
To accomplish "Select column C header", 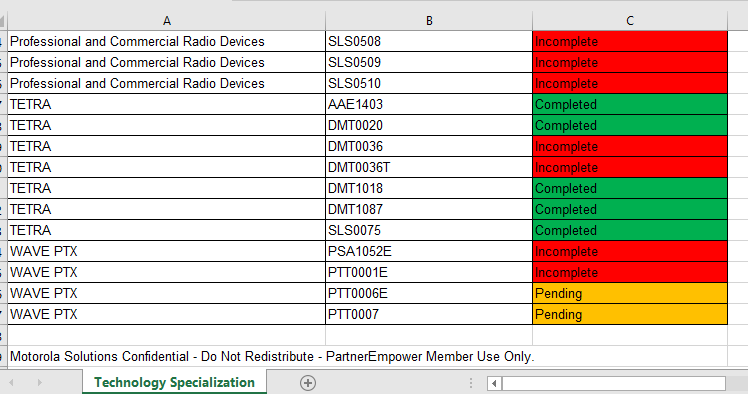I will 630,21.
